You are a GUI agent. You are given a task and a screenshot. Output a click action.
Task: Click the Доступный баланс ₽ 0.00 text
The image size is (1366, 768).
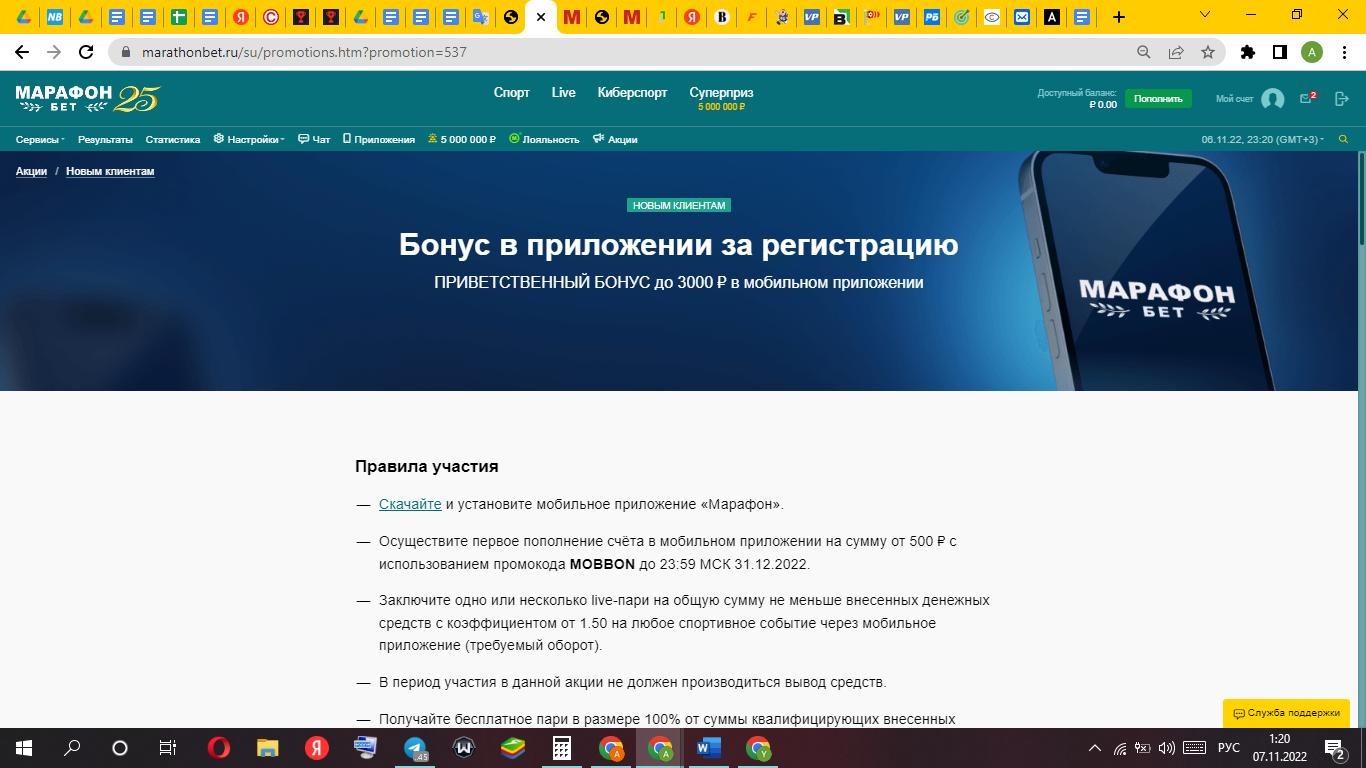pos(1077,98)
